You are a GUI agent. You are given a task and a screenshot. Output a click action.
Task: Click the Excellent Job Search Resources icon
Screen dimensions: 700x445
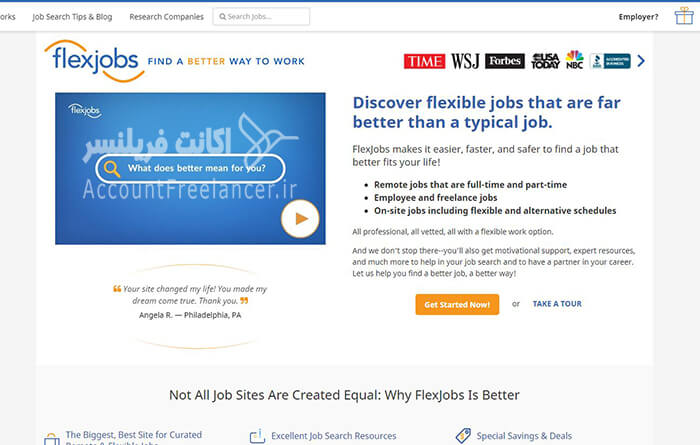tap(257, 436)
